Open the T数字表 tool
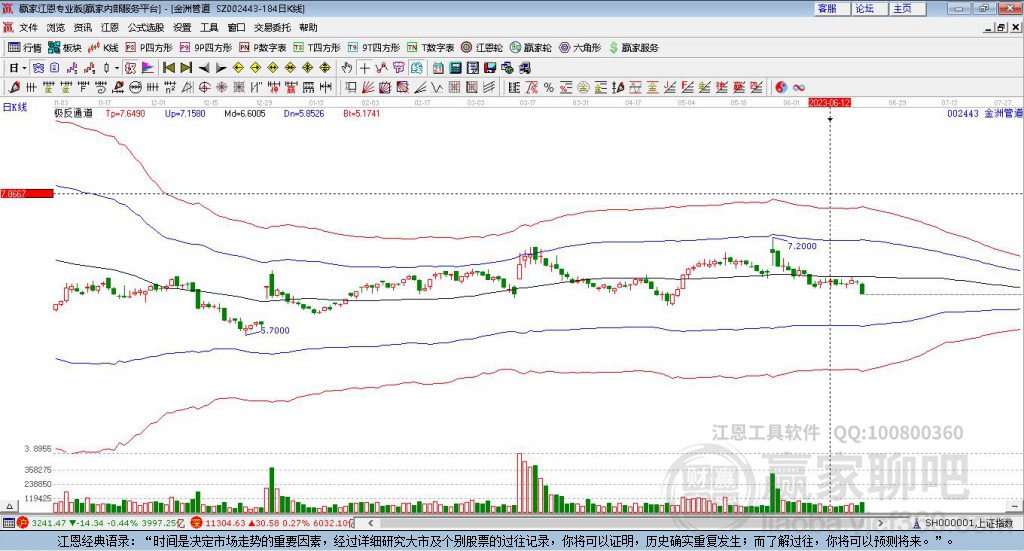 430,48
